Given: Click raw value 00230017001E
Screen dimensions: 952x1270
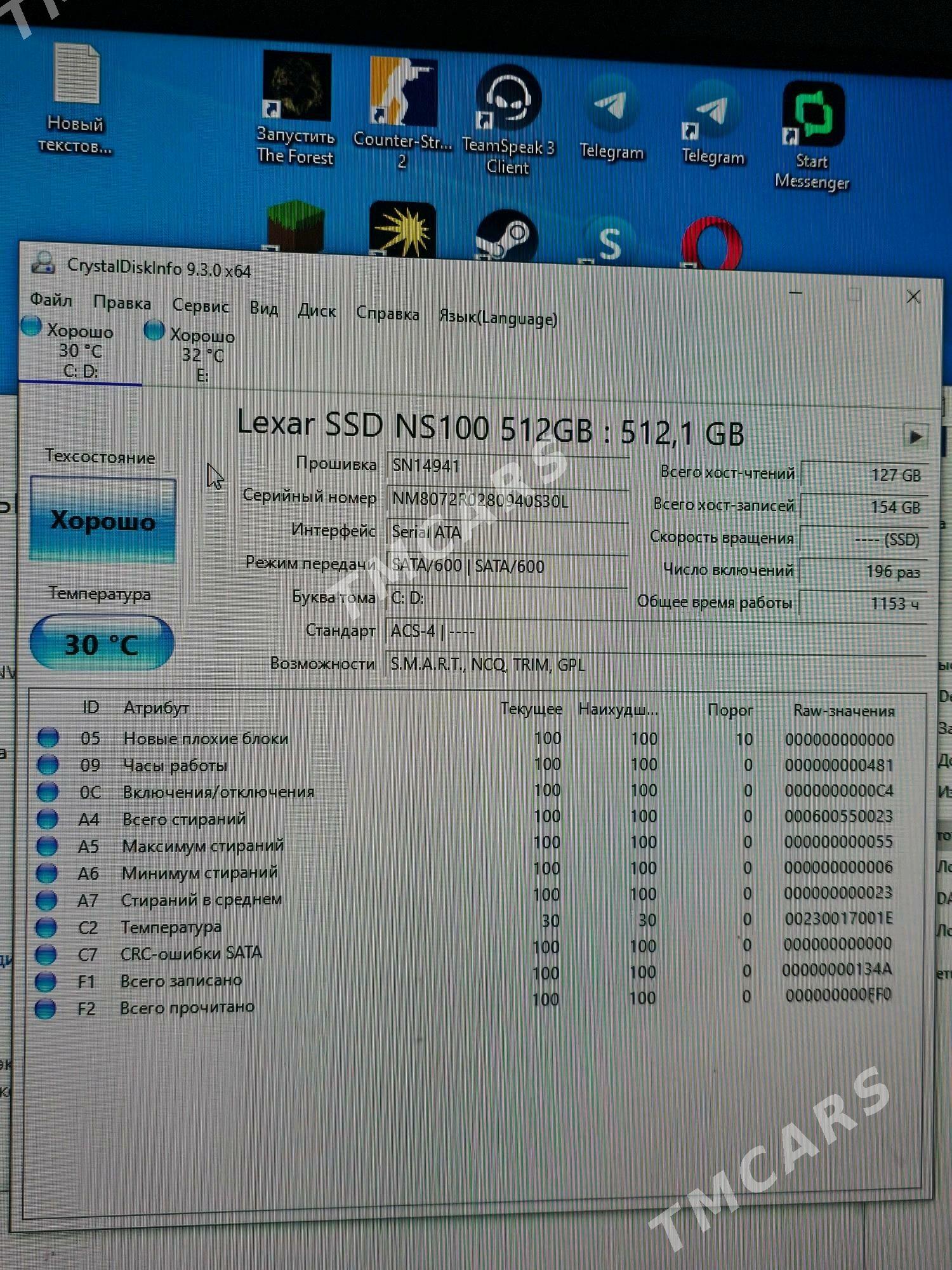Looking at the screenshot, I should pos(838,918).
